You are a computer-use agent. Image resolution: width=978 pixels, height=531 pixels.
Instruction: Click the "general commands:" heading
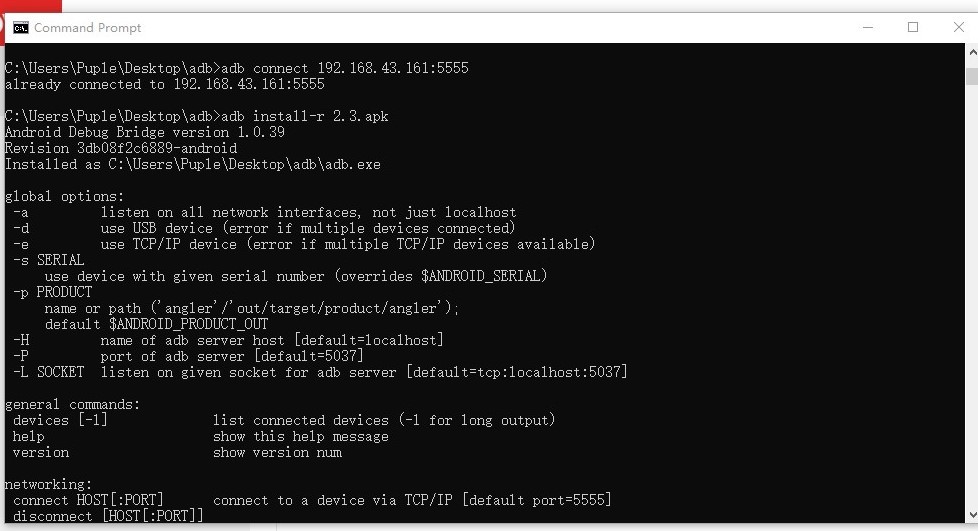72,404
